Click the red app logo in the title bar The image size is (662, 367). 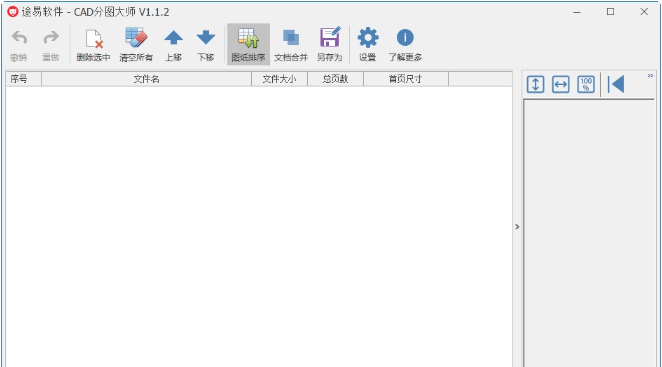[13, 12]
